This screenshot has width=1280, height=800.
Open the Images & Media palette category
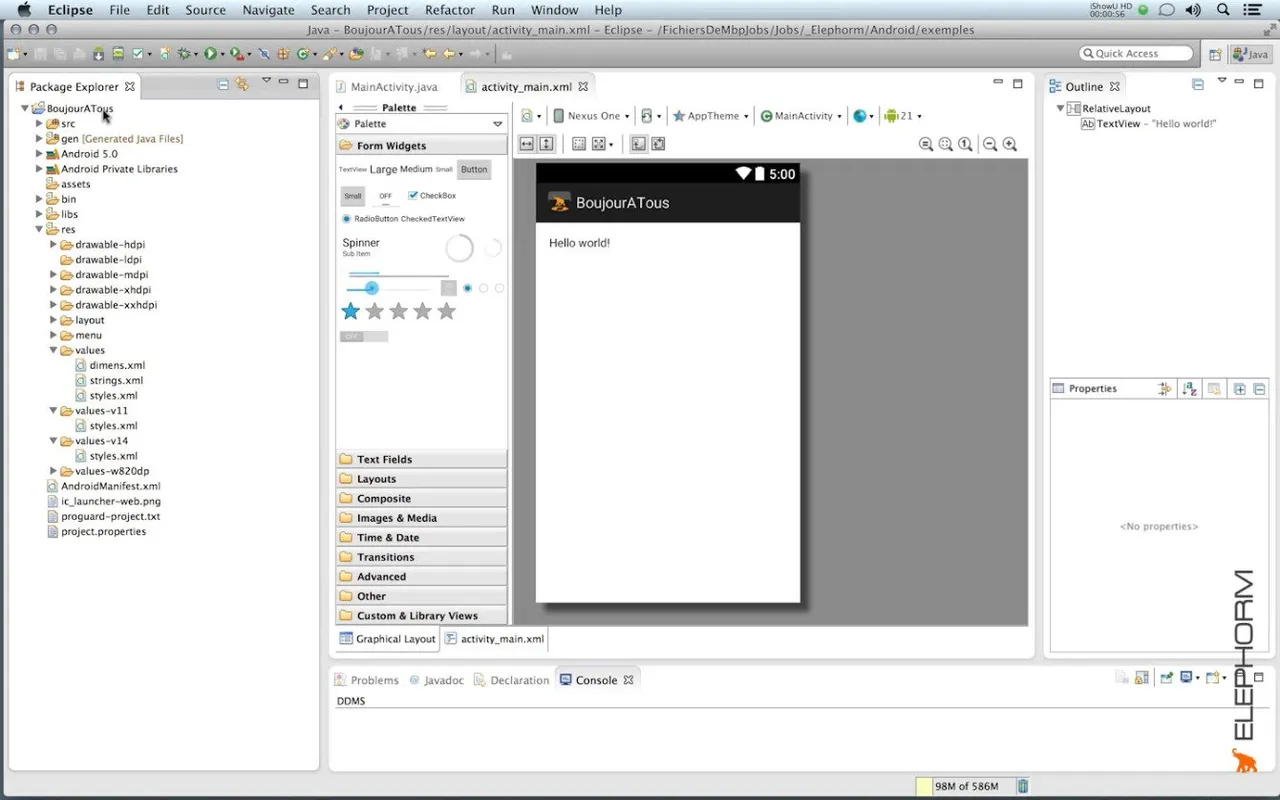click(422, 518)
